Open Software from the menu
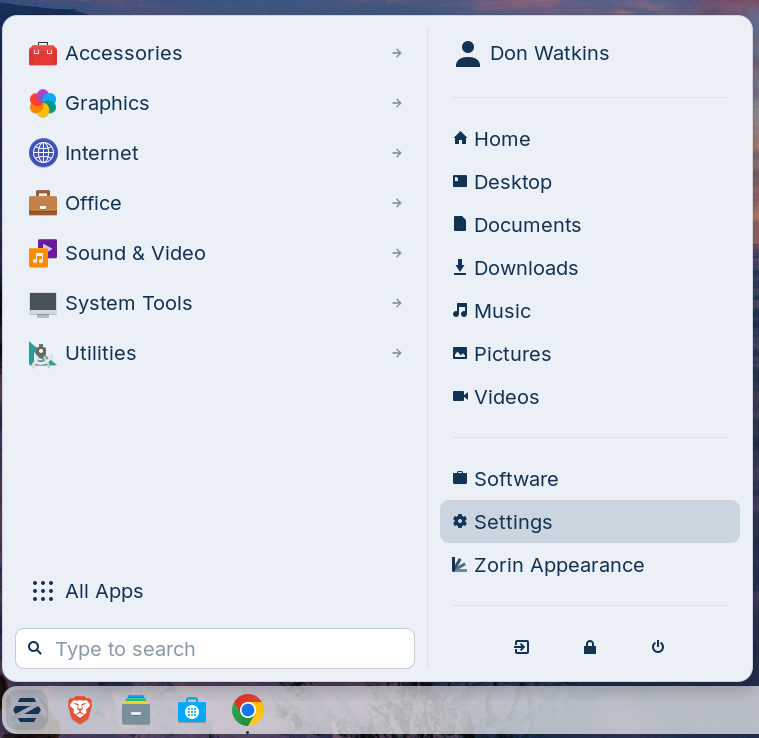This screenshot has width=759, height=738. click(x=516, y=479)
